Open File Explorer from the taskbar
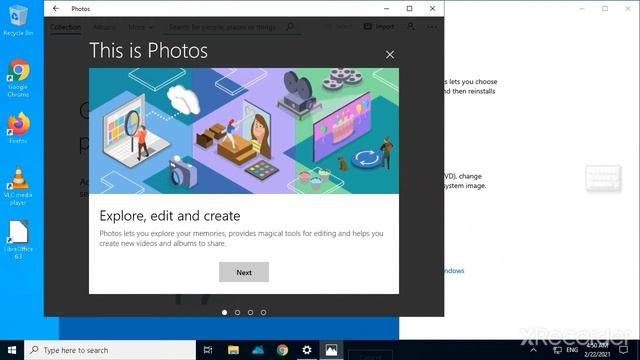 tap(233, 350)
